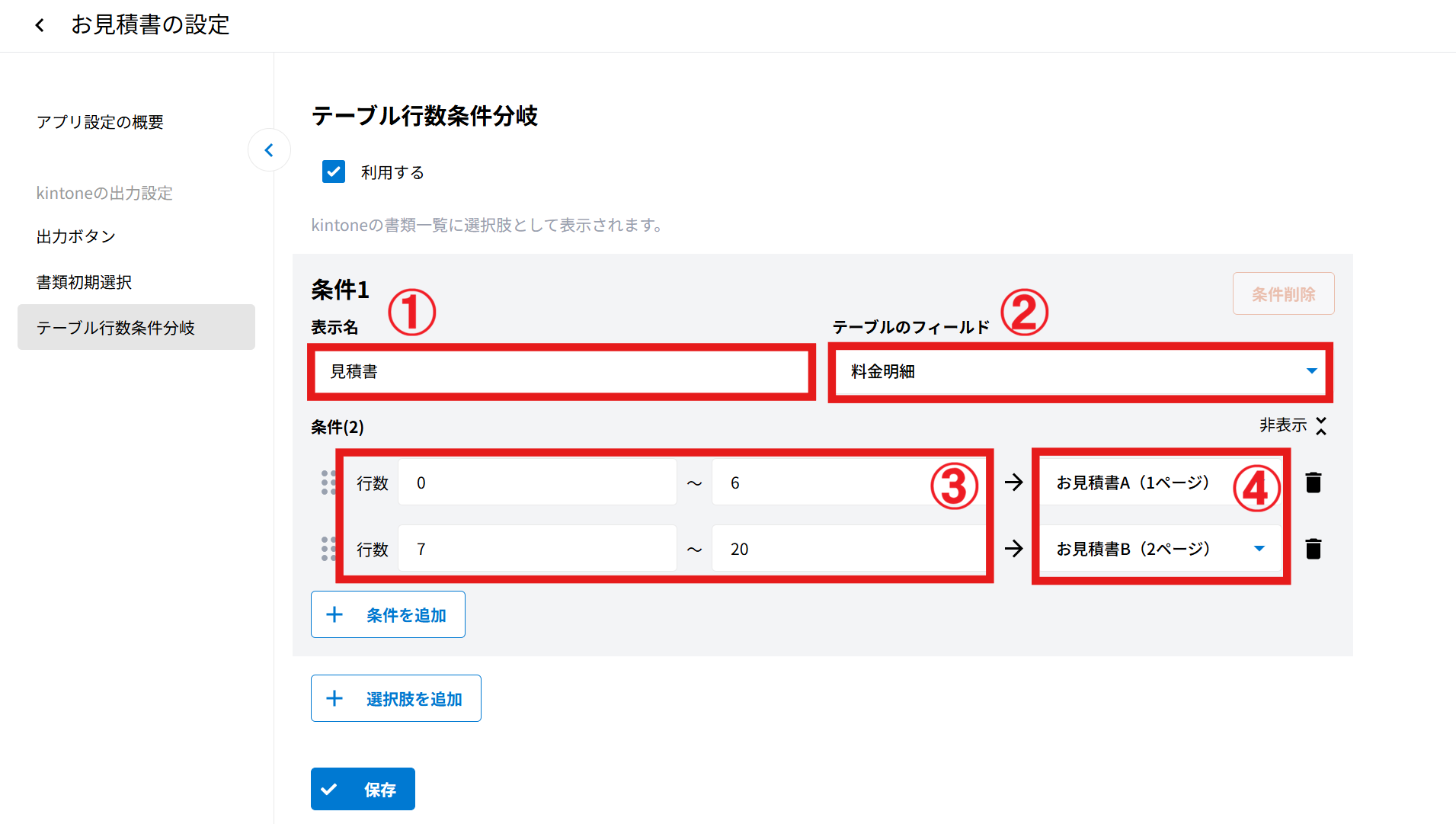Viewport: 1456px width, 824px height.
Task: Grab the drag handle of the first 行数 row
Action: click(x=328, y=483)
